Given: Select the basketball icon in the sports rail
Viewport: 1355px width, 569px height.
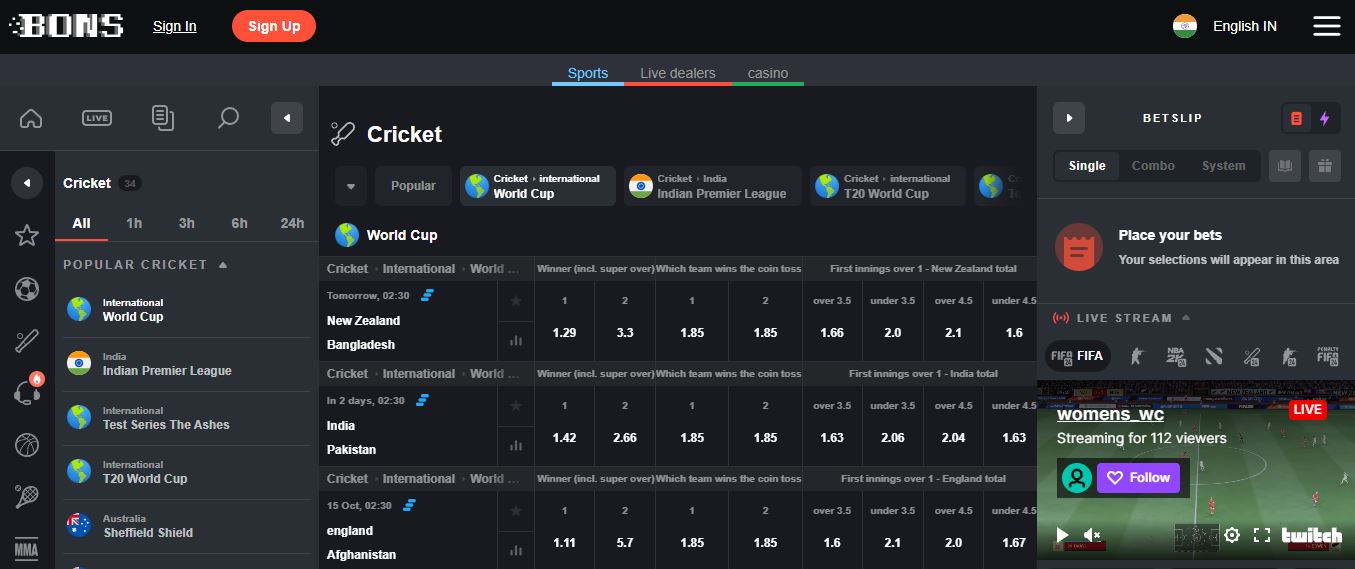Looking at the screenshot, I should point(27,445).
